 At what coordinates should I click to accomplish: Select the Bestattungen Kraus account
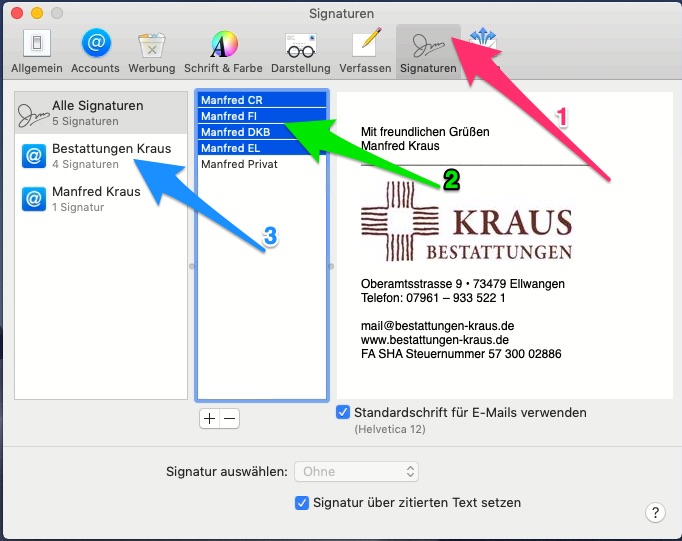101,155
